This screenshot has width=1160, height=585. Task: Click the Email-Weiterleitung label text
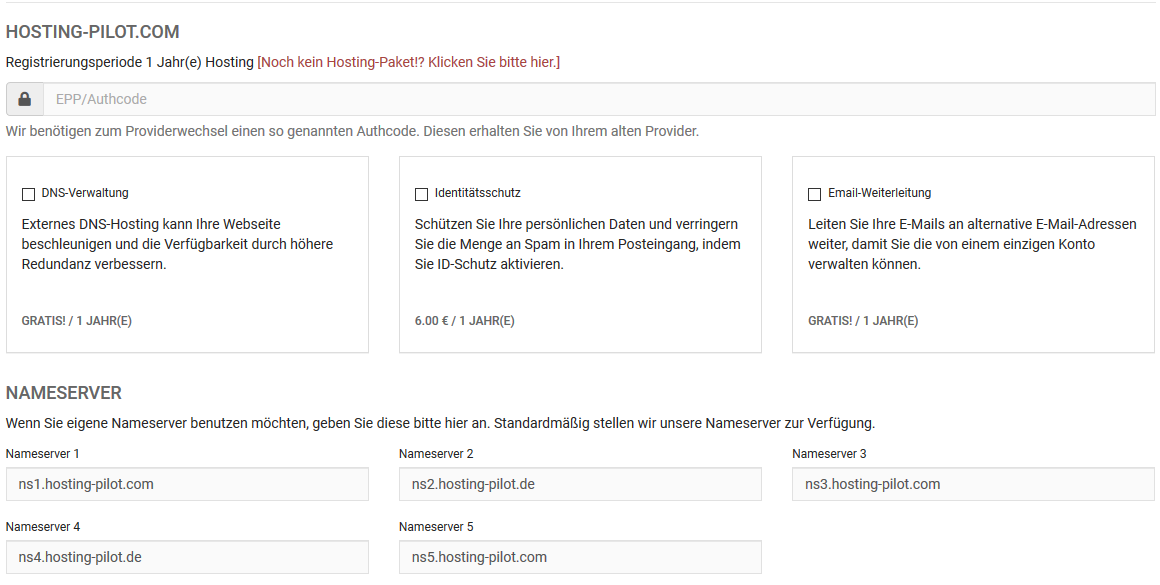tap(880, 193)
